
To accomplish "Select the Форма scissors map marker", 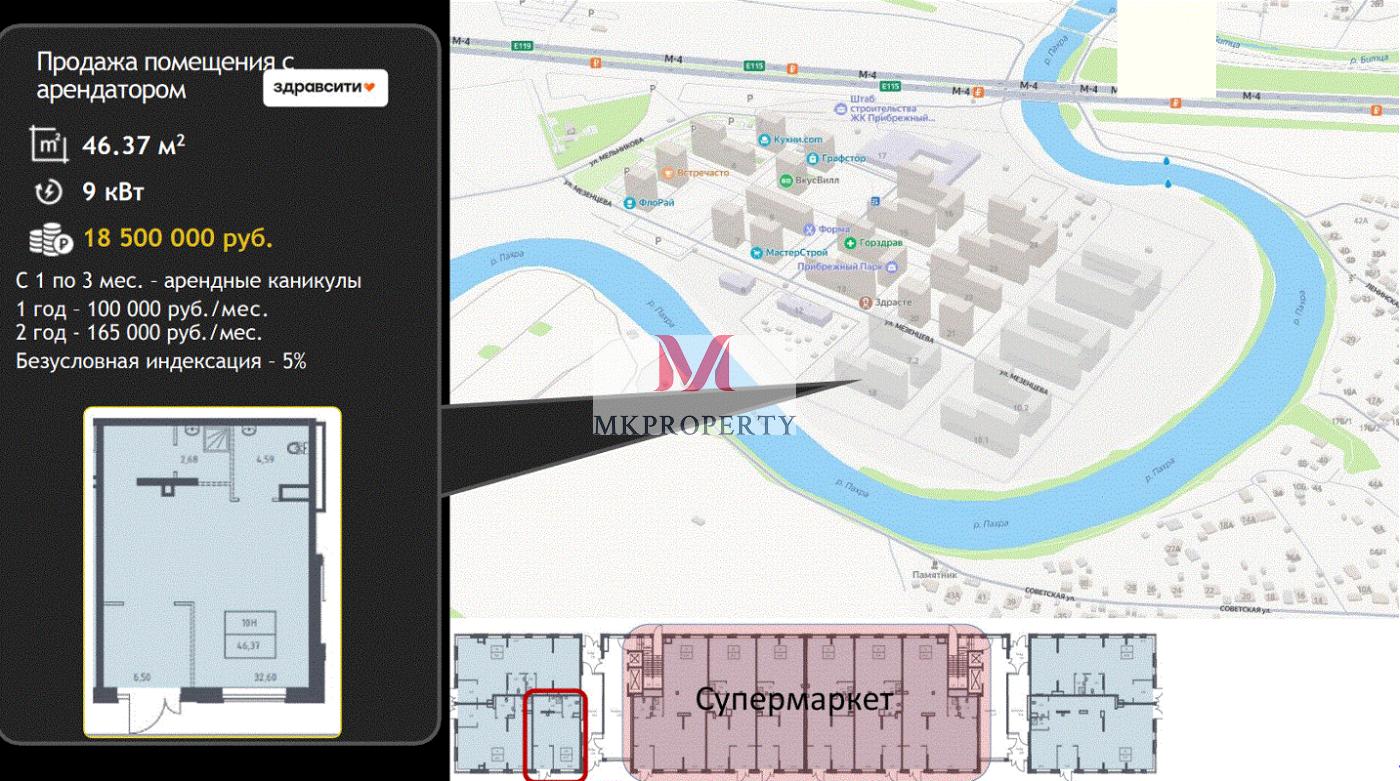I will pos(808,227).
